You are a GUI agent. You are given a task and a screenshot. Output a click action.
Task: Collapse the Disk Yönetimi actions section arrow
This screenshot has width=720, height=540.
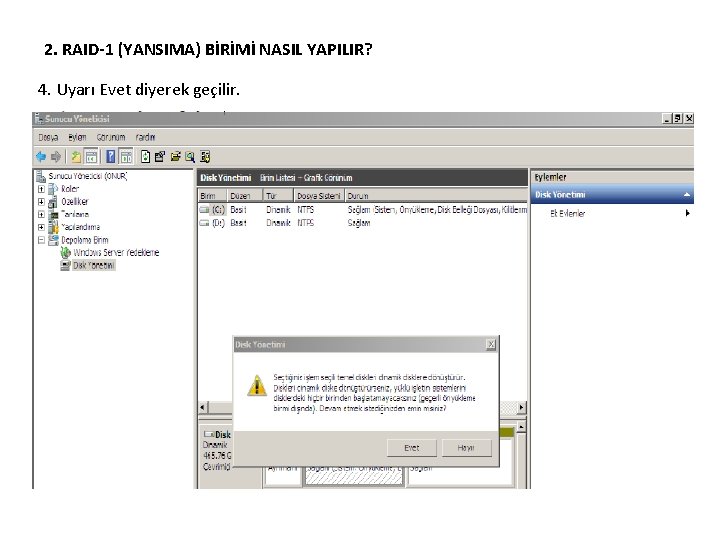(x=686, y=195)
